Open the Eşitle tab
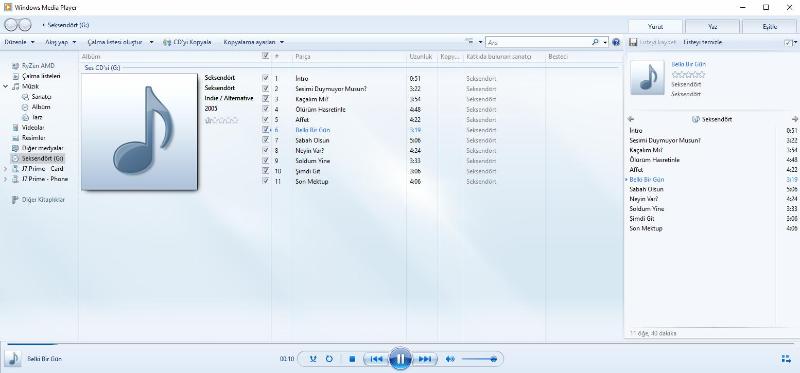The height and width of the screenshot is (373, 800). [770, 27]
